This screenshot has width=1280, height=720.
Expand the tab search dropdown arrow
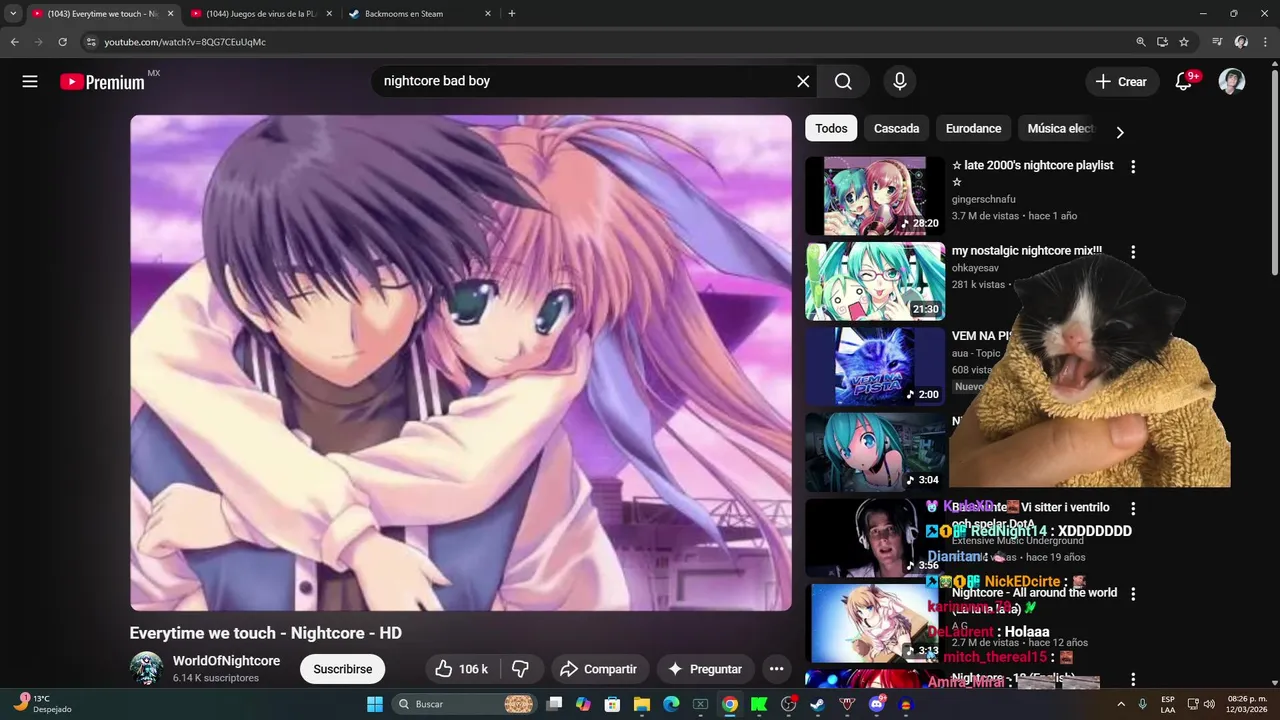(x=13, y=14)
